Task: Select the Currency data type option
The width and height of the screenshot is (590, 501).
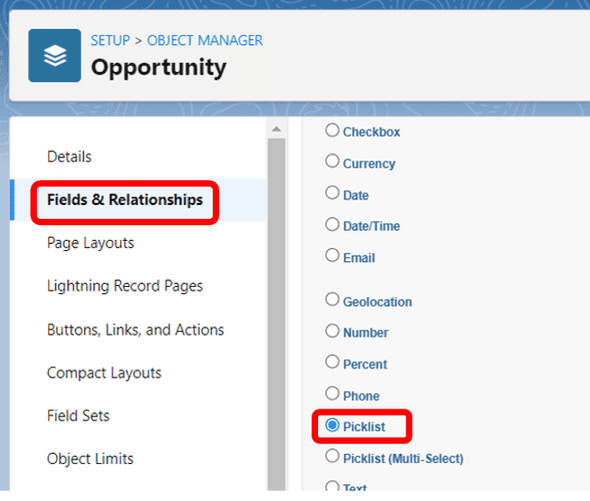Action: 332,161
